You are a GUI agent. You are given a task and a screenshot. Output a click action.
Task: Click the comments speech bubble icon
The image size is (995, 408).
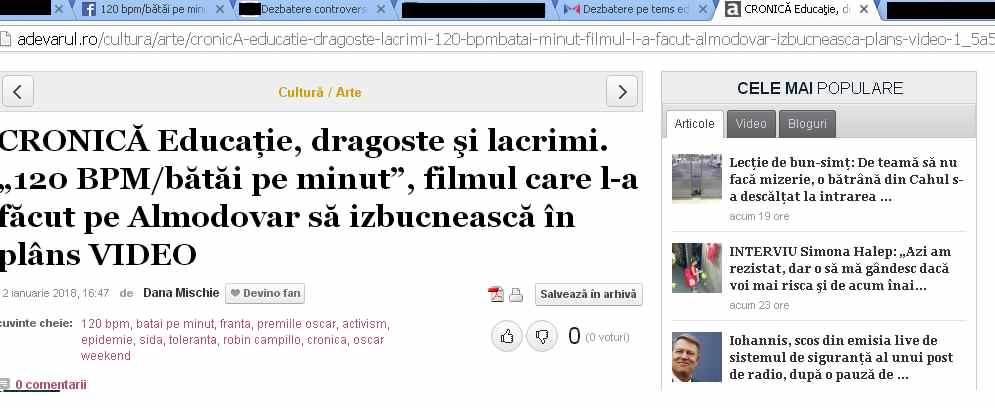(5, 384)
